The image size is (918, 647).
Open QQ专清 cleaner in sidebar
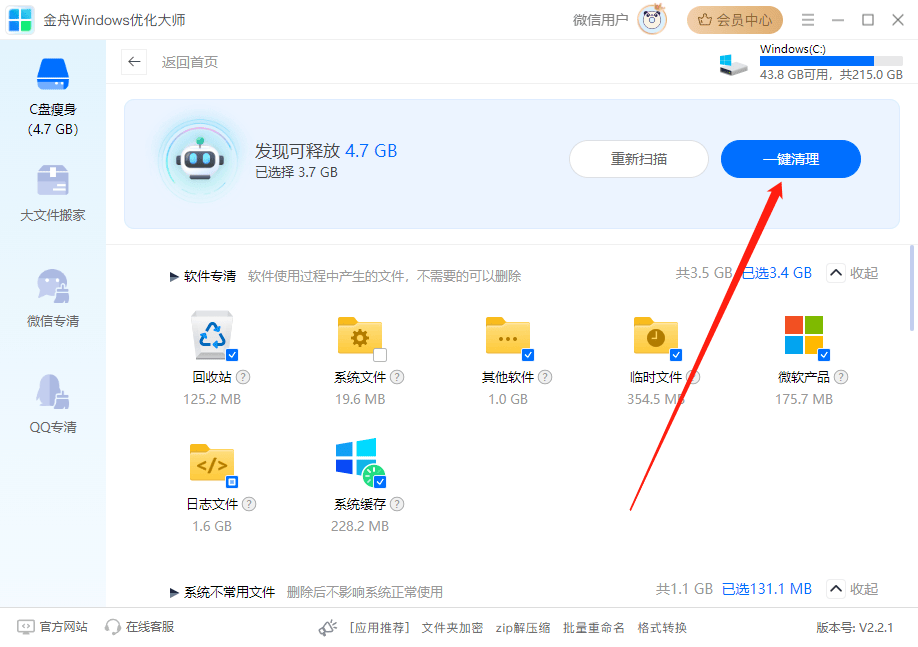(x=53, y=404)
